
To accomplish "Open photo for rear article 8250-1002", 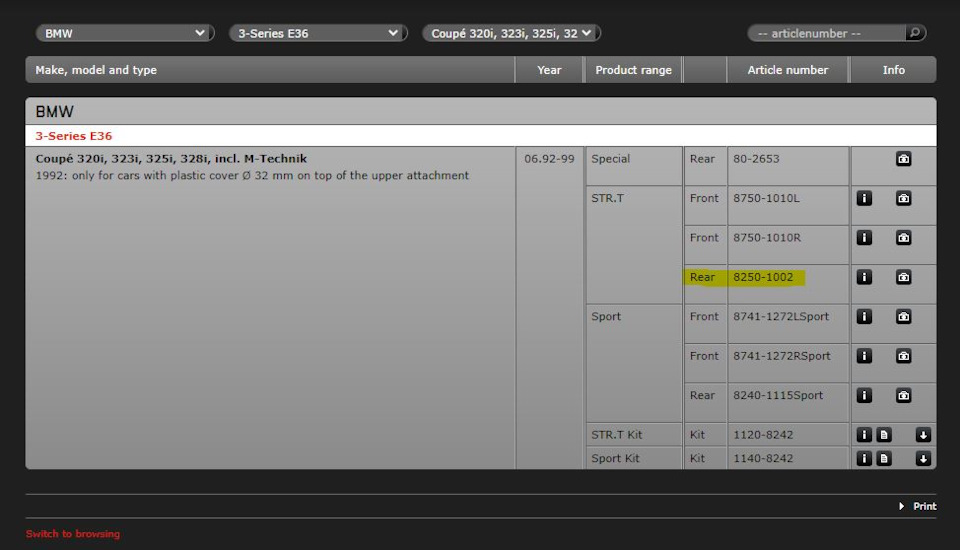I will [903, 277].
